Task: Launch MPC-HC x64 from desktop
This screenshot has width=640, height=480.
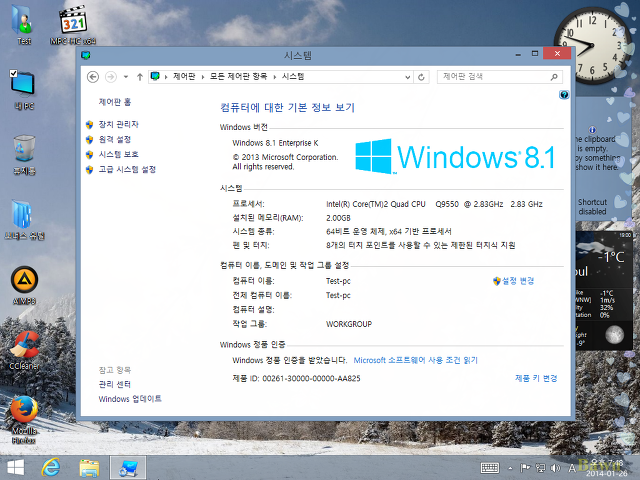Action: coord(73,24)
